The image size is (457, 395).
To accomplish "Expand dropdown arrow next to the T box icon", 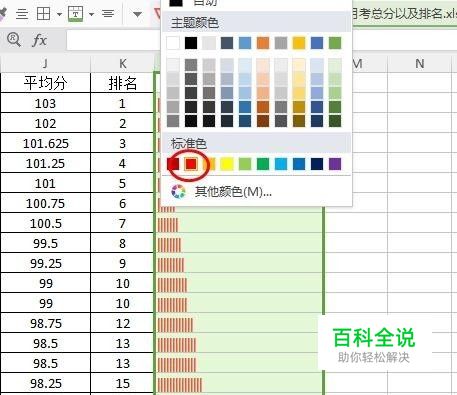I will pos(91,14).
